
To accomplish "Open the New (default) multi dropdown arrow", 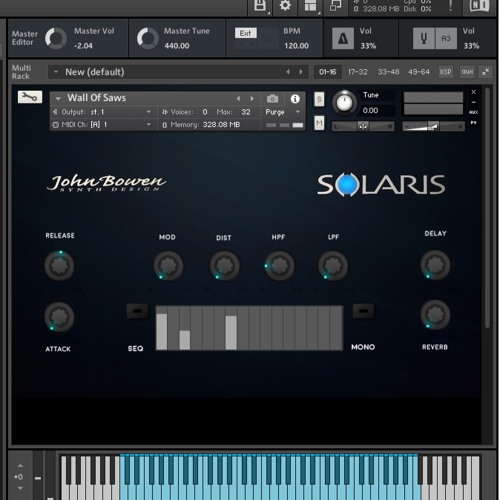I will click(x=56, y=72).
